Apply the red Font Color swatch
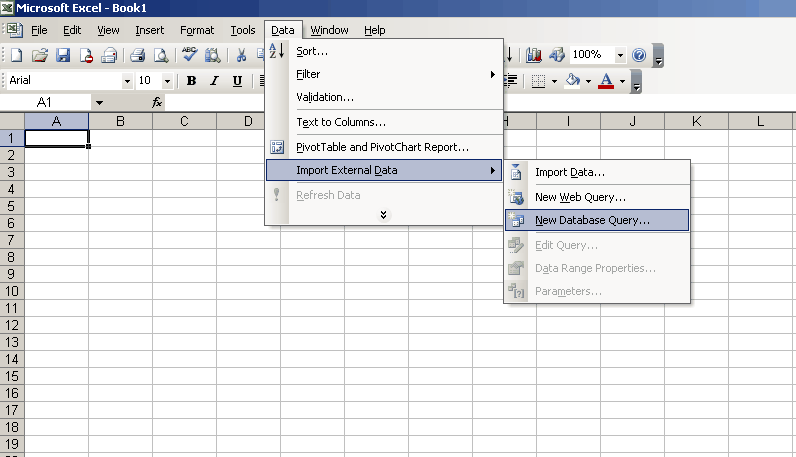 point(606,81)
